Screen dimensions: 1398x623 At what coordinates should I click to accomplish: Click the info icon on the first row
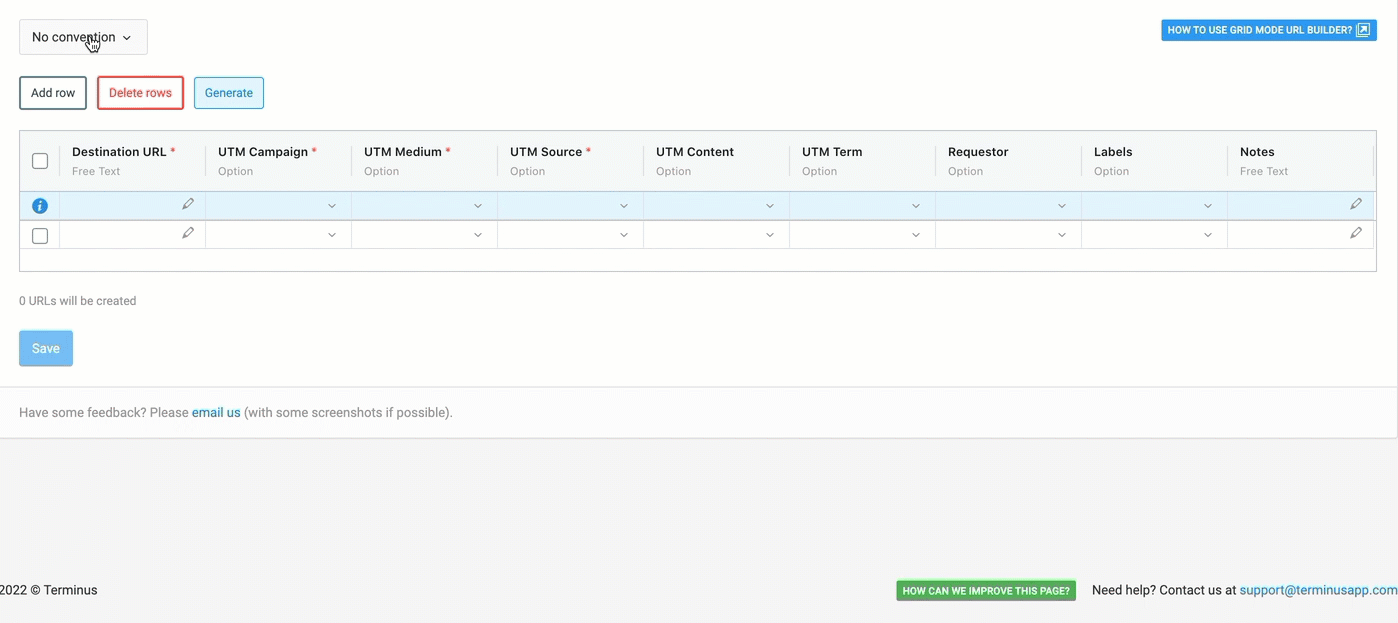click(39, 205)
